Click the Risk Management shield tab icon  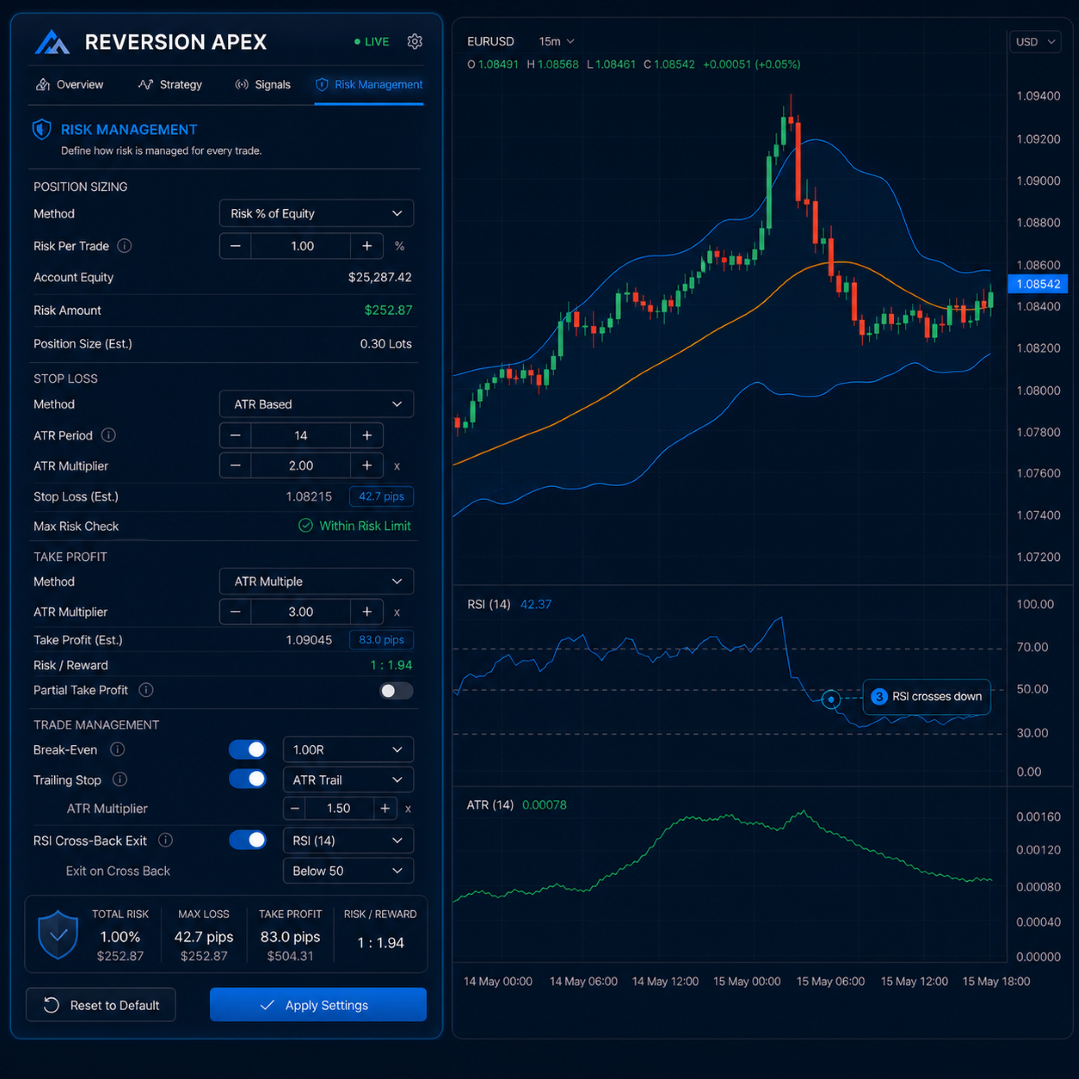[x=321, y=85]
